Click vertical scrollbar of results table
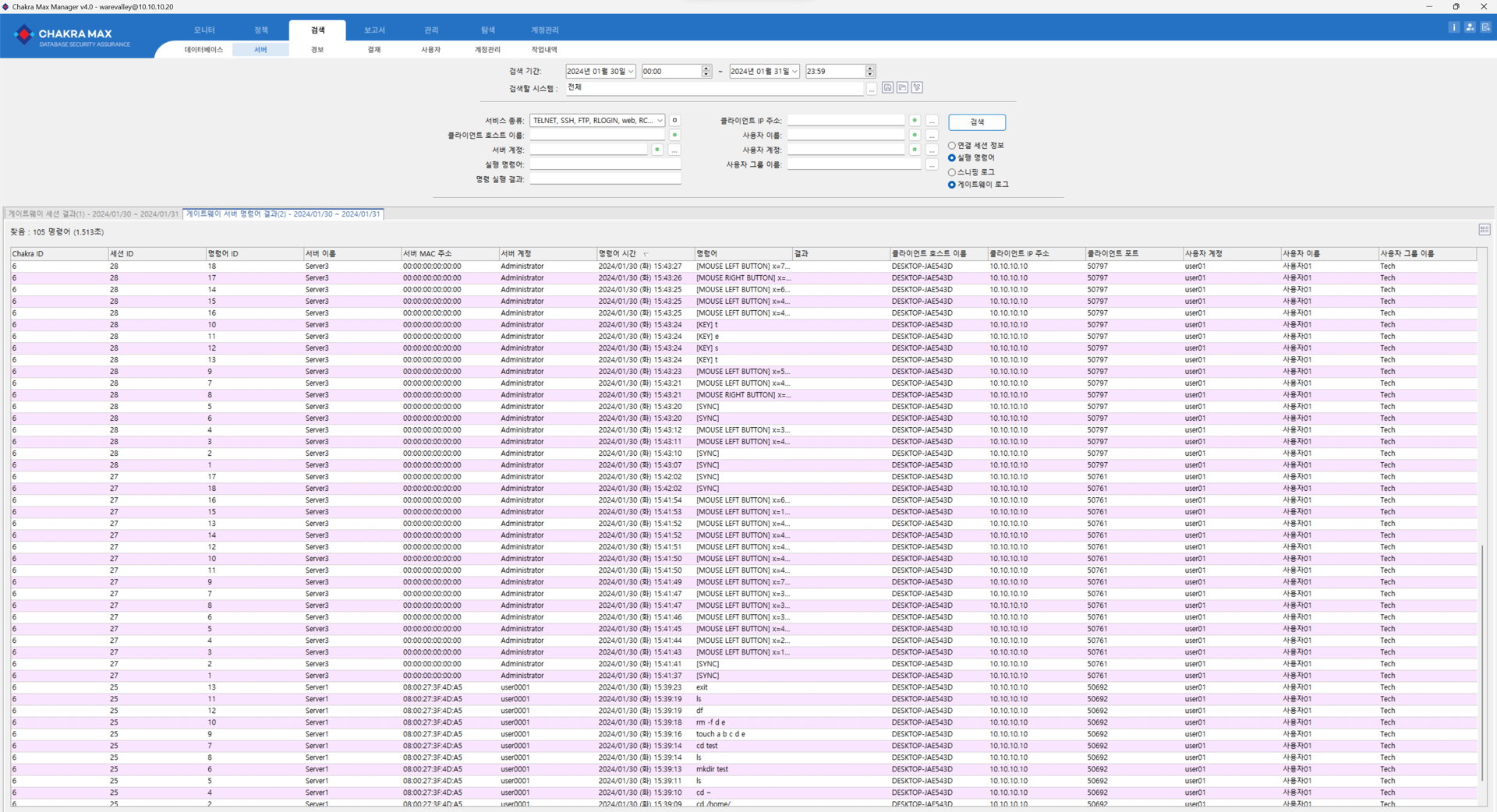This screenshot has width=1497, height=812. tap(1482, 662)
